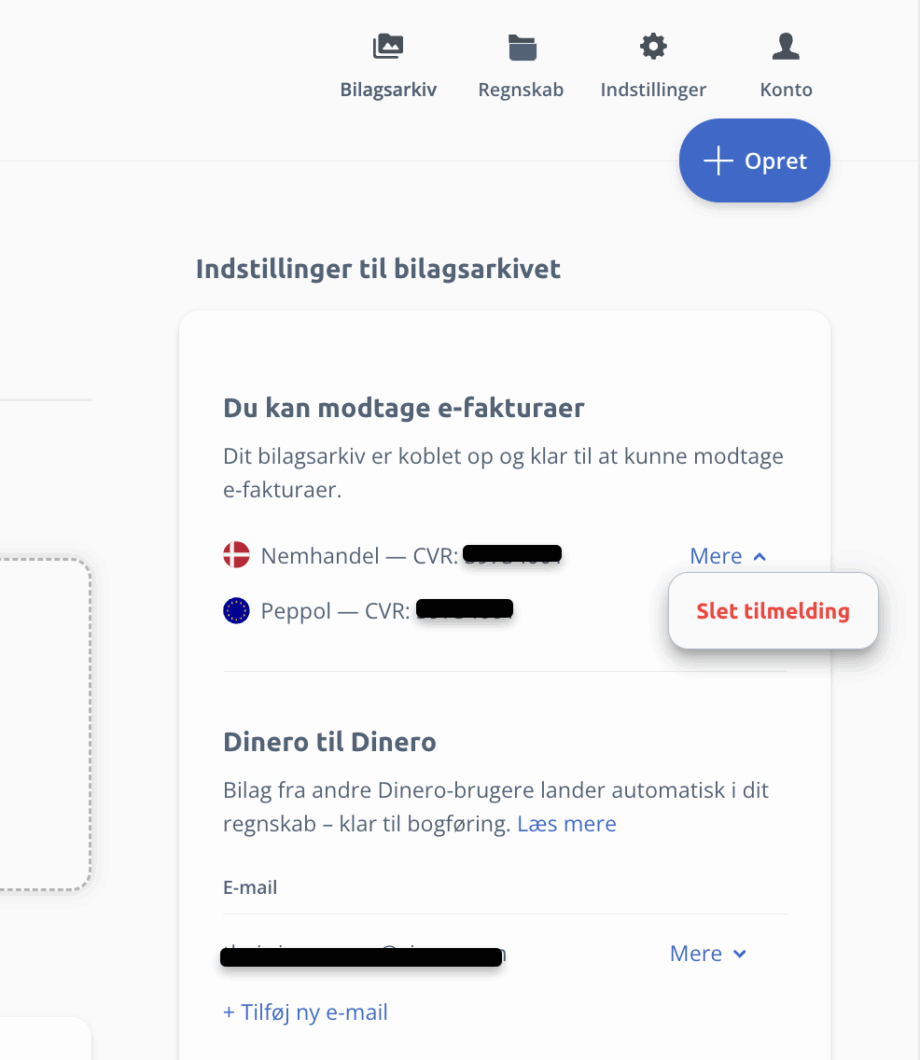Click the Regnskab folder icon
The image size is (920, 1060).
tap(522, 47)
